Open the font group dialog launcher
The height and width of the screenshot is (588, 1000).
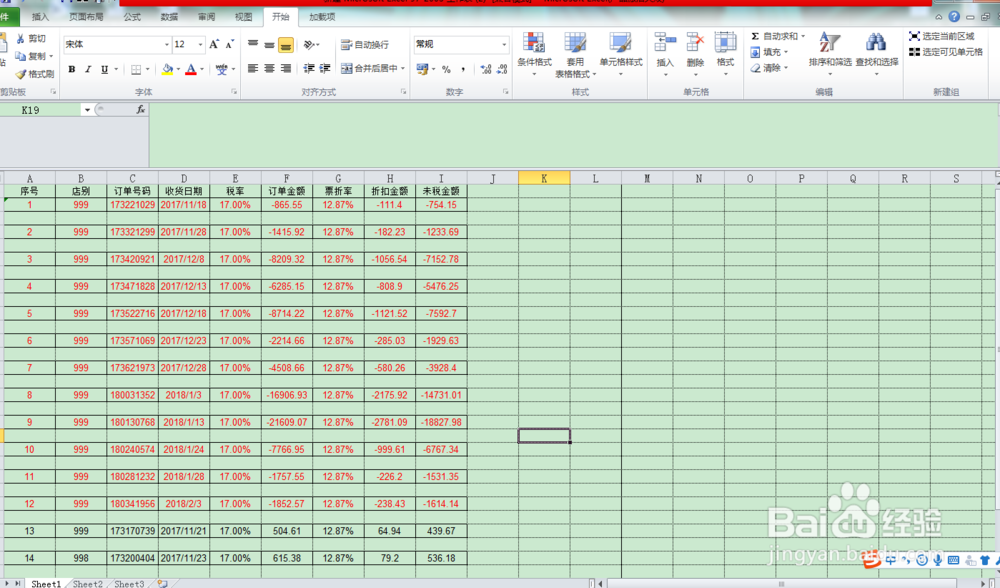(234, 92)
